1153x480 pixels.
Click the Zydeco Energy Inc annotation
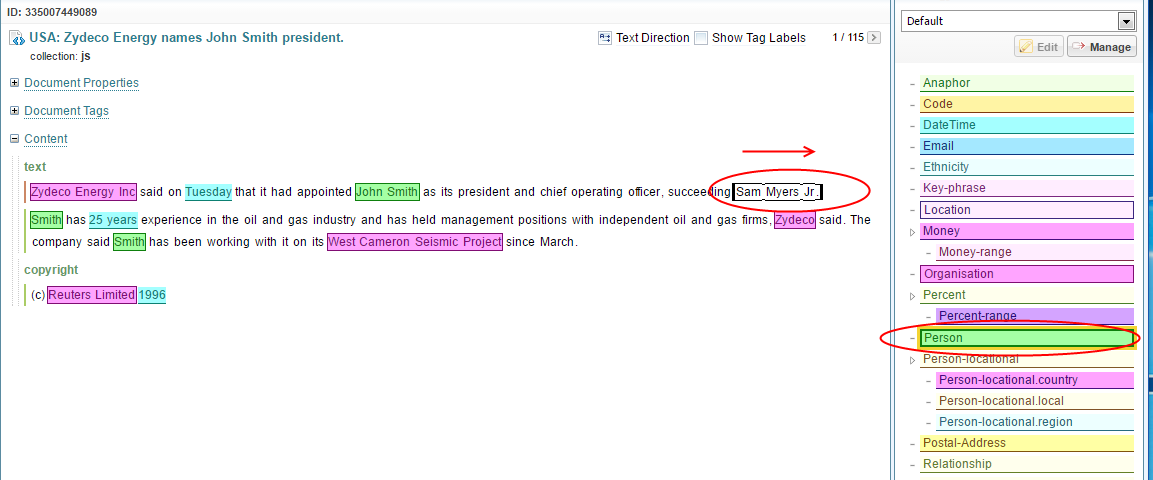click(x=83, y=192)
